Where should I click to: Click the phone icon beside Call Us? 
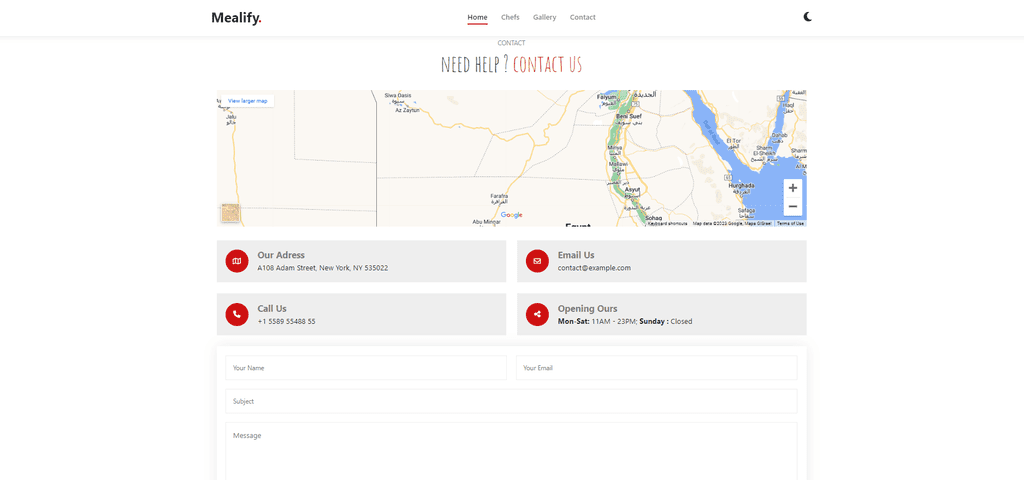click(237, 314)
